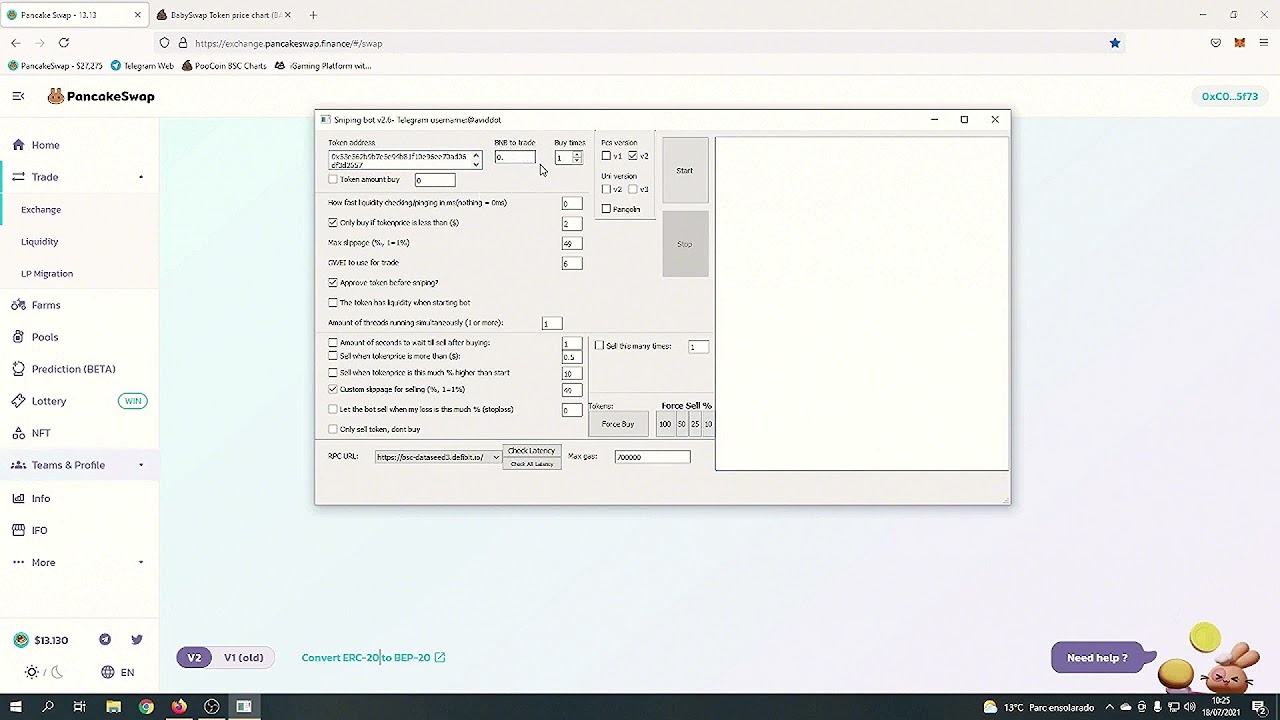Viewport: 1280px width, 720px height.
Task: Click the Max slippage value field
Action: [x=571, y=243]
